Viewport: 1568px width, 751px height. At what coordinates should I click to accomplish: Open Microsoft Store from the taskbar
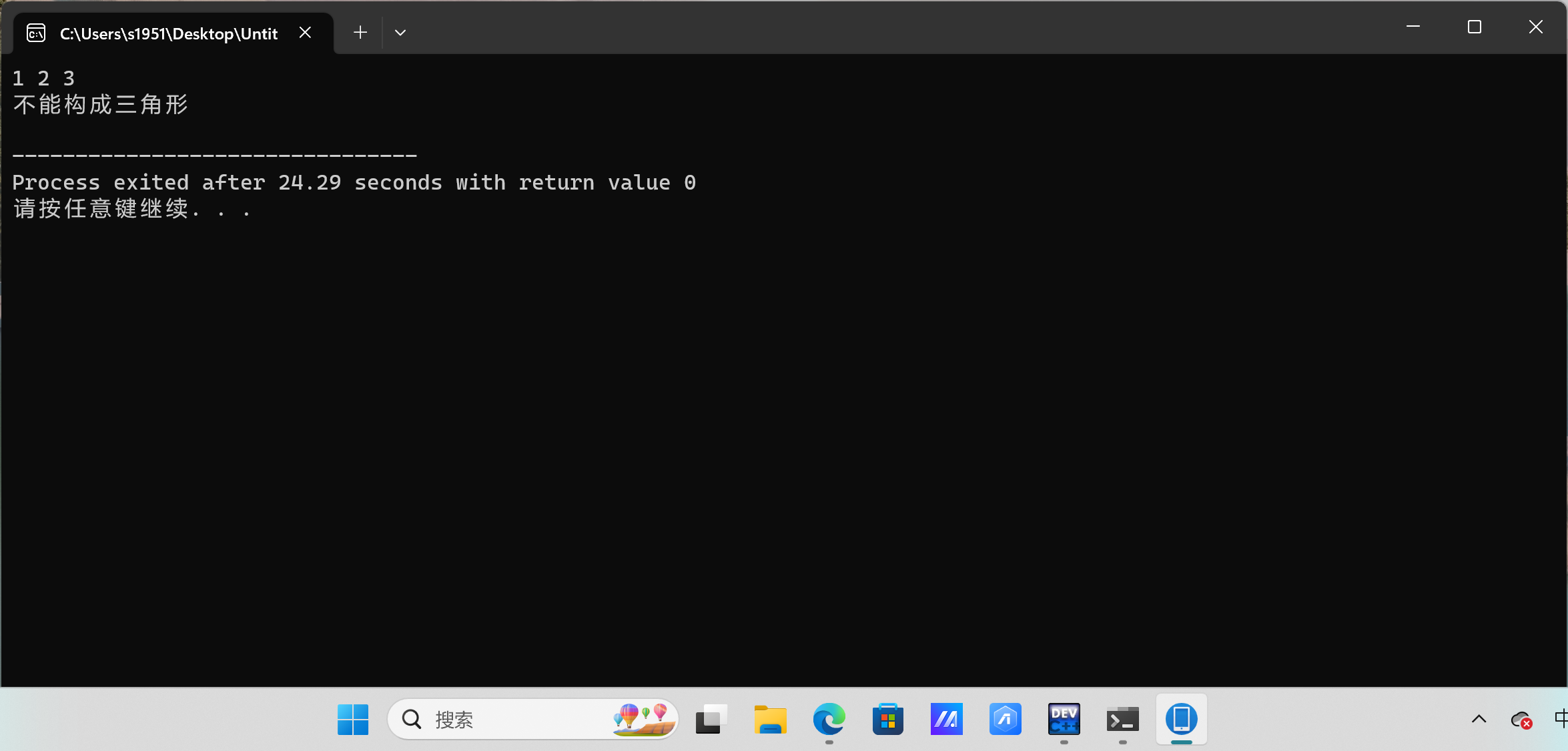(887, 719)
